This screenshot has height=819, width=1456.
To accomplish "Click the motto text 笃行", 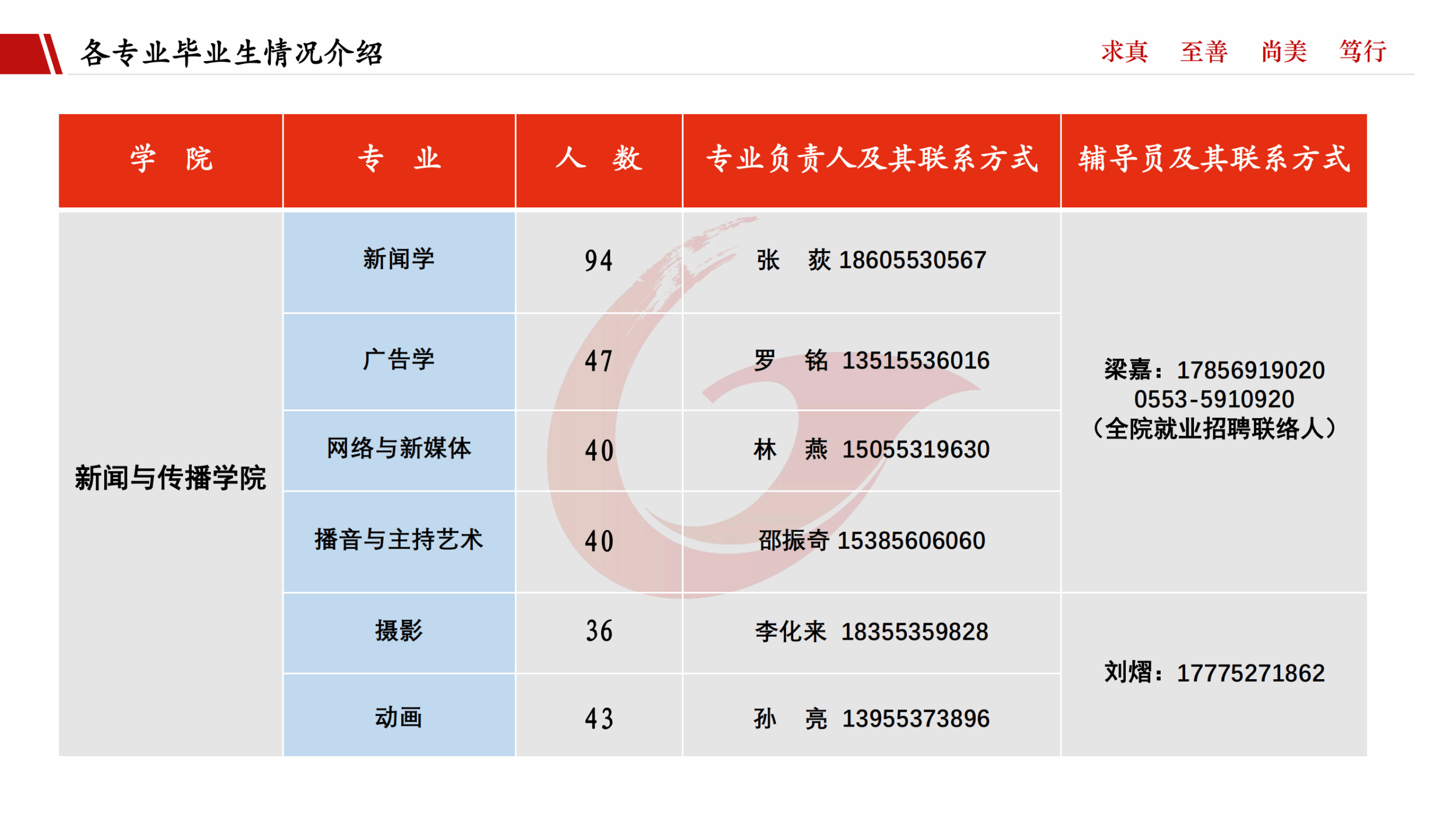I will (1363, 51).
